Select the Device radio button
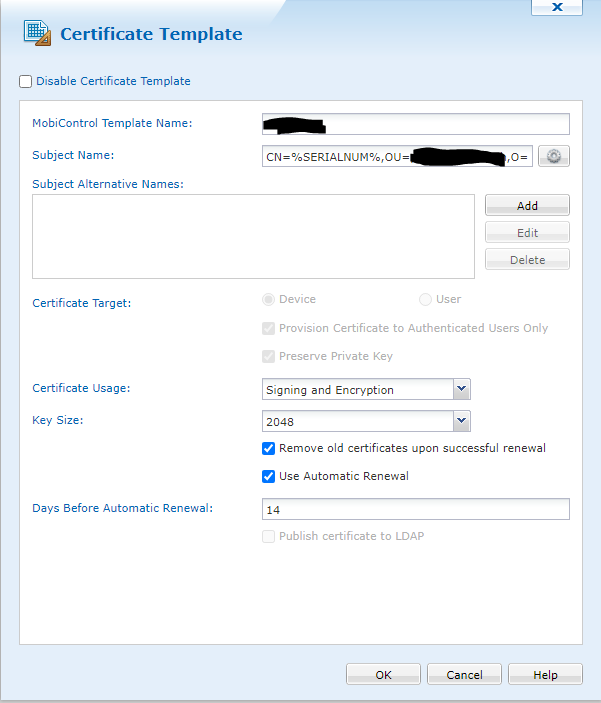The height and width of the screenshot is (703, 601). (268, 299)
